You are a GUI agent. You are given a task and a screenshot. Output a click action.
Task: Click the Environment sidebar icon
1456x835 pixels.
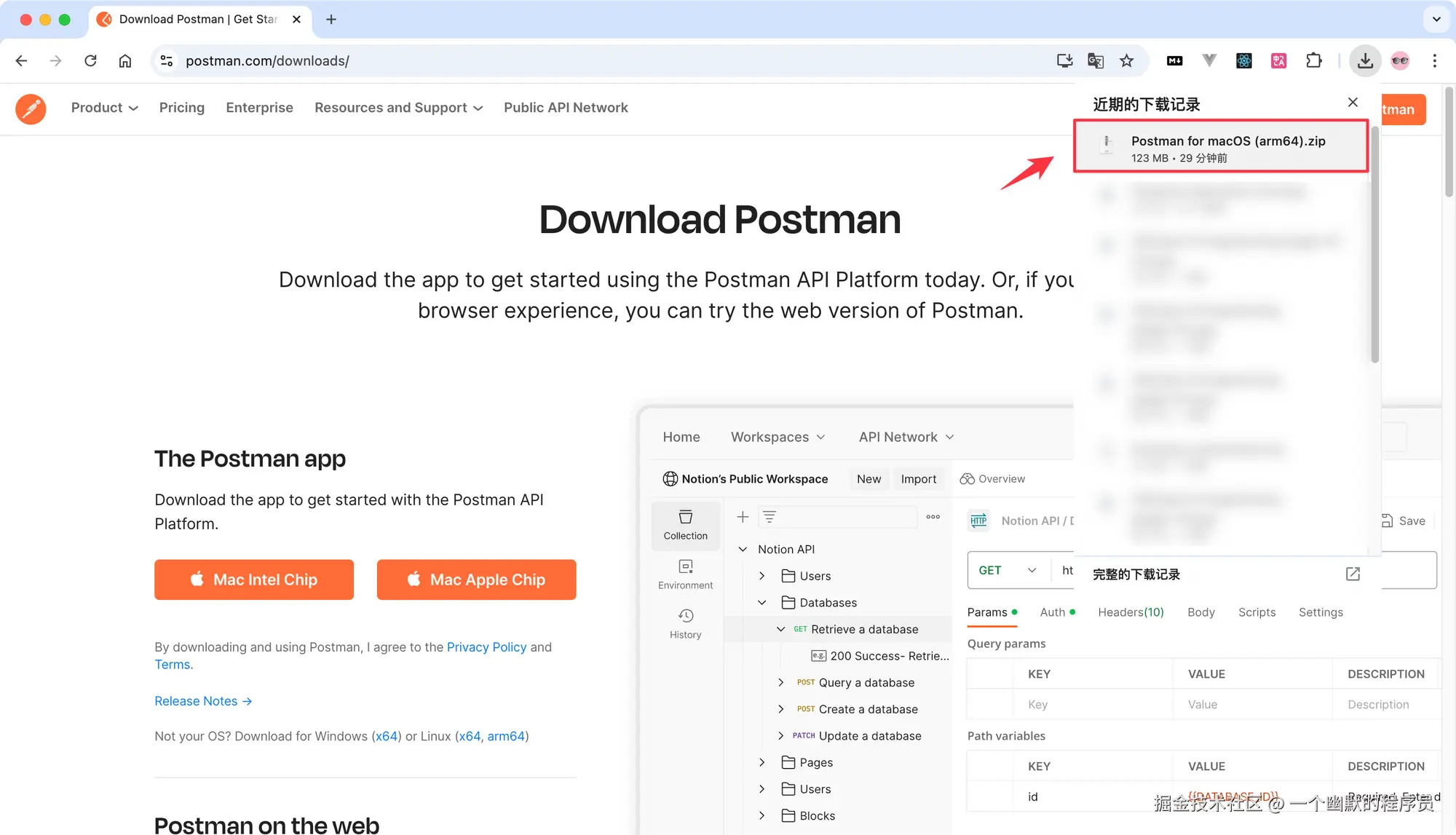click(x=685, y=574)
